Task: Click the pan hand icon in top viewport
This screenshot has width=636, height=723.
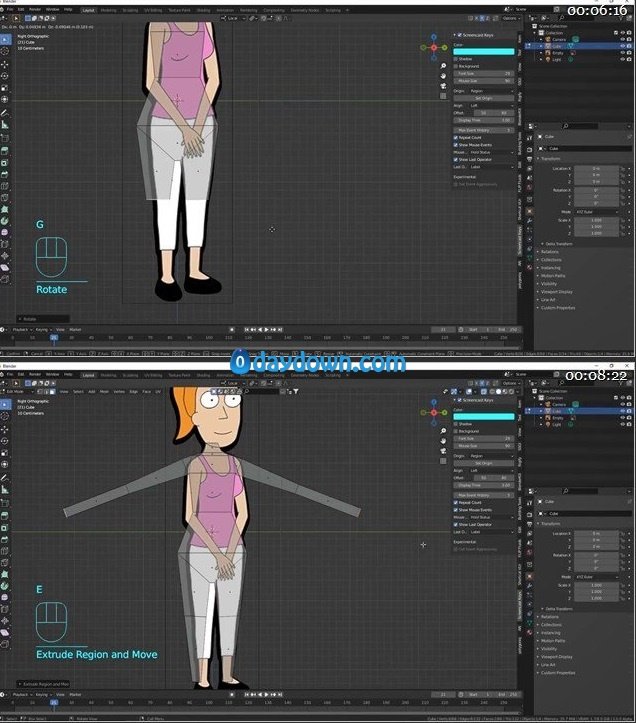Action: pos(443,77)
